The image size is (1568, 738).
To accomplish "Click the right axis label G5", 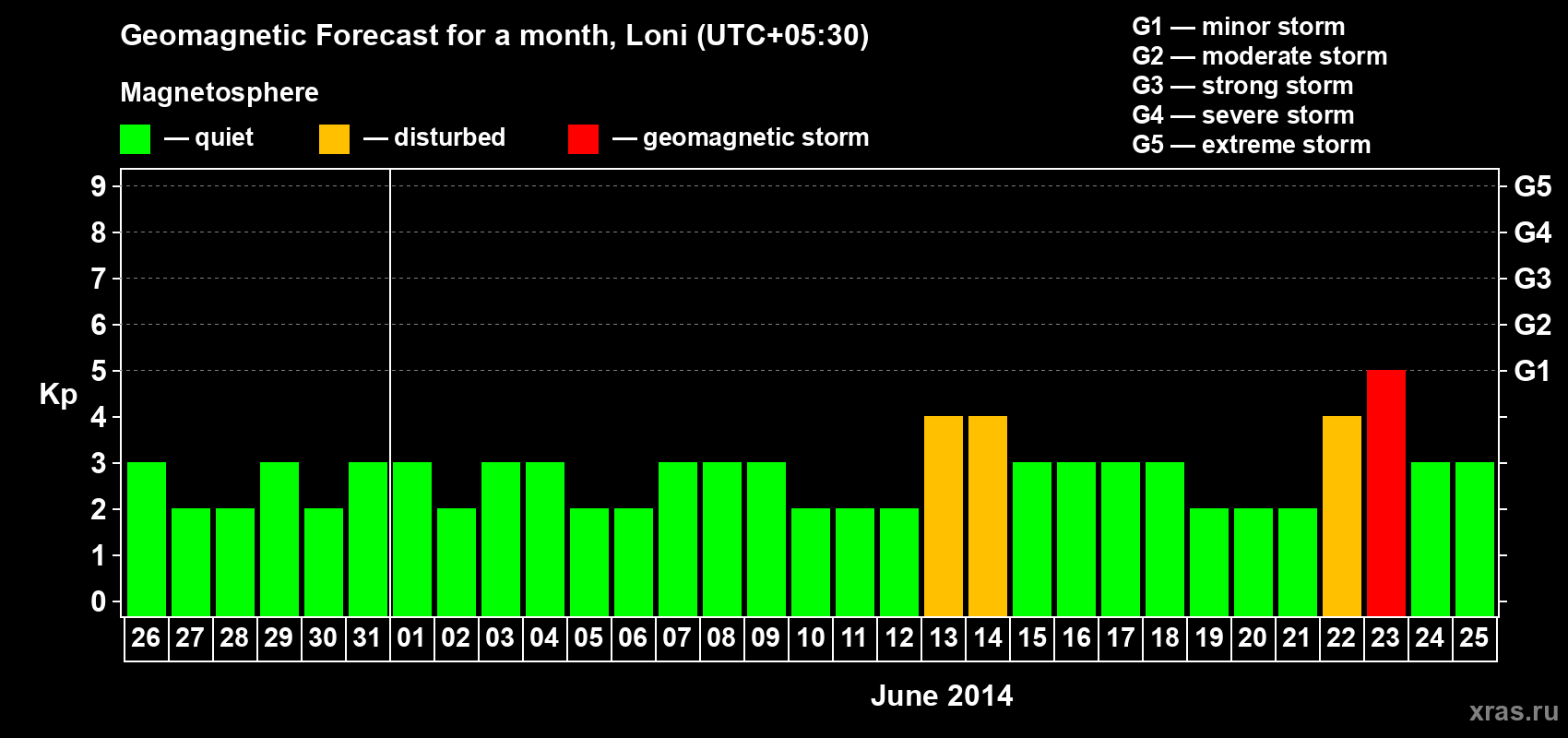I will tap(1532, 186).
